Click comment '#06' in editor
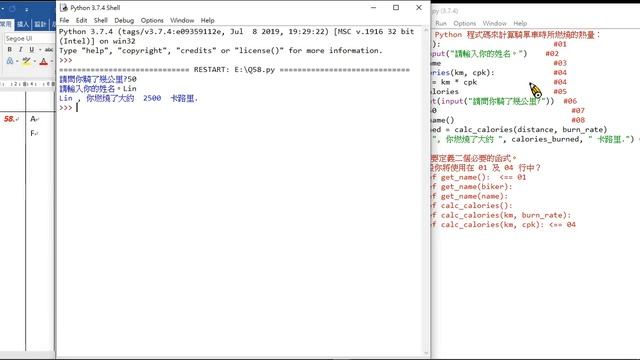This screenshot has height=360, width=640. point(570,101)
